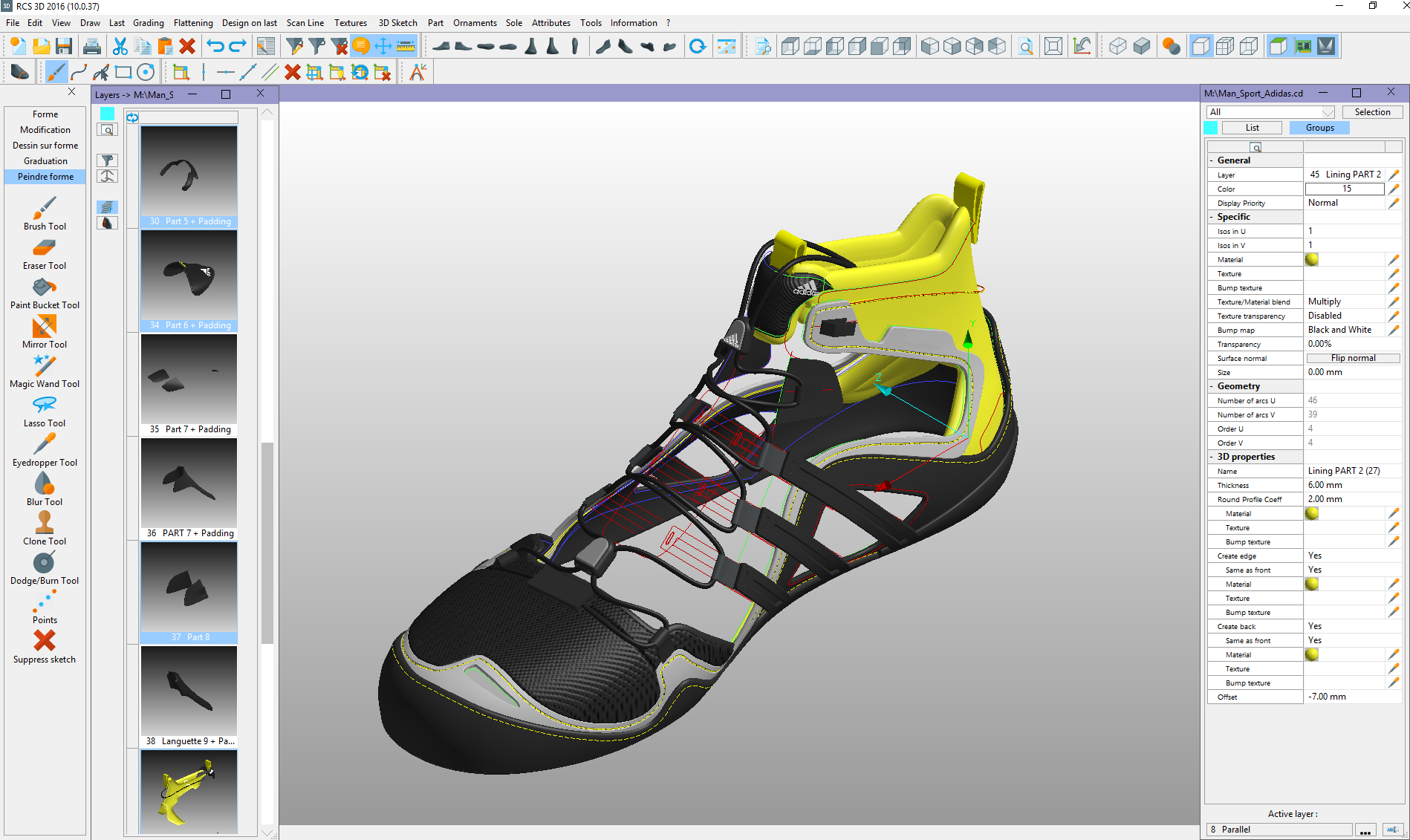Toggle the spotlight M icon button
This screenshot has height=840, width=1410.
click(x=1326, y=46)
